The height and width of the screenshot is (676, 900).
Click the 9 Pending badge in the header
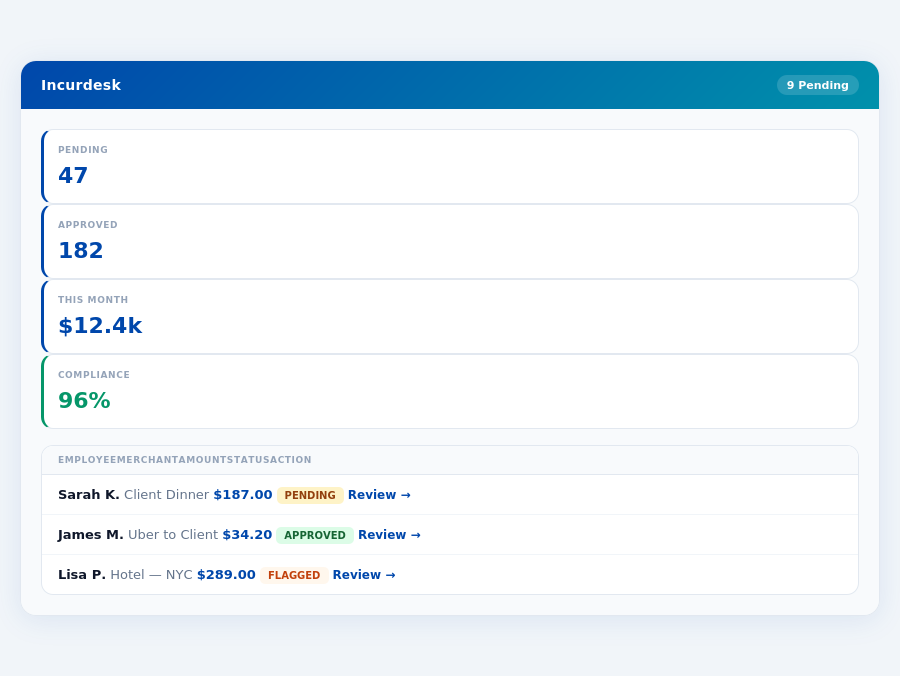818,85
